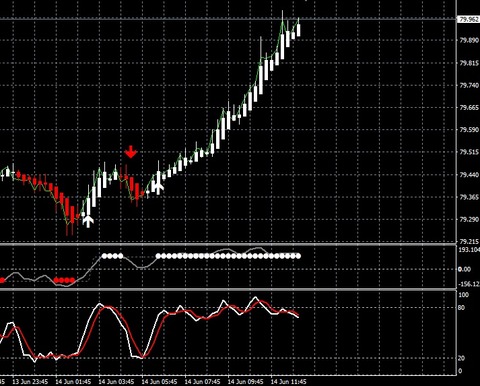Click the red down-arrow sell signal
This screenshot has width=480, height=386.
(131, 152)
